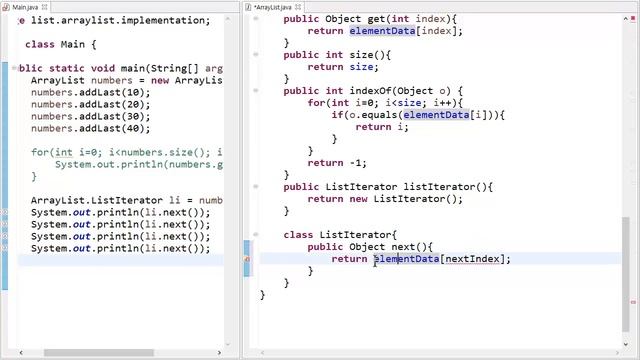Collapse the listIterator() method fold marker
The image size is (640, 360).
coord(256,187)
